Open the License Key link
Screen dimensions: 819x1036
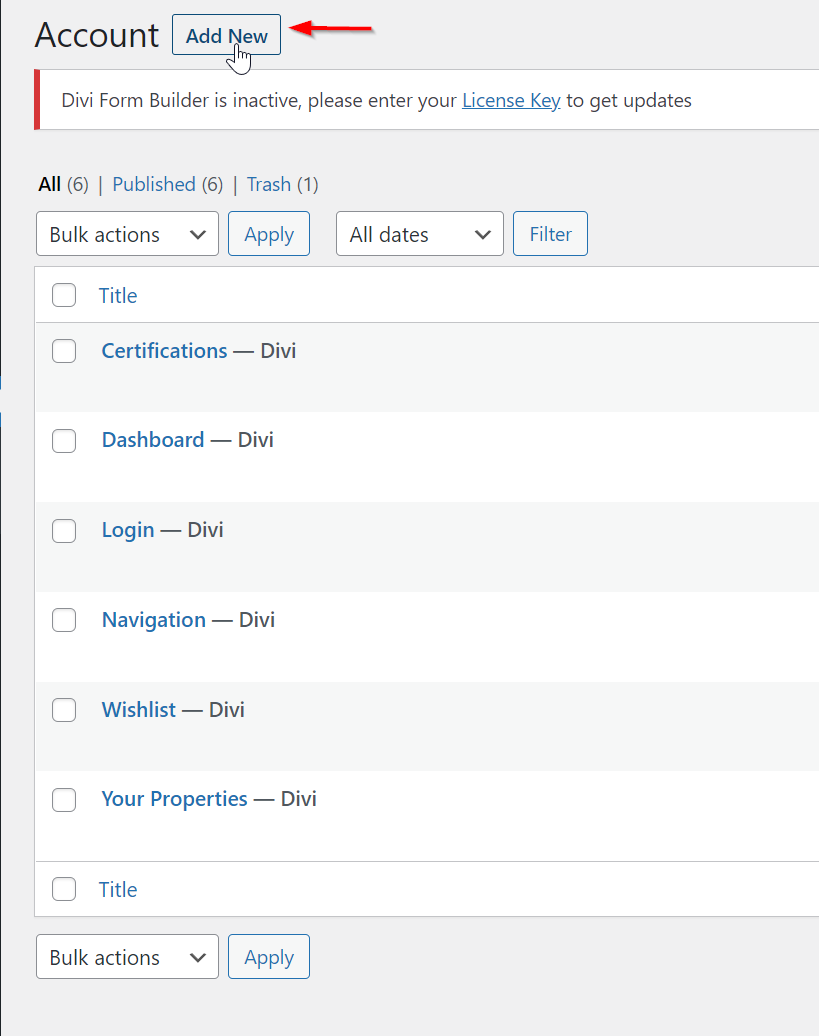pos(510,100)
